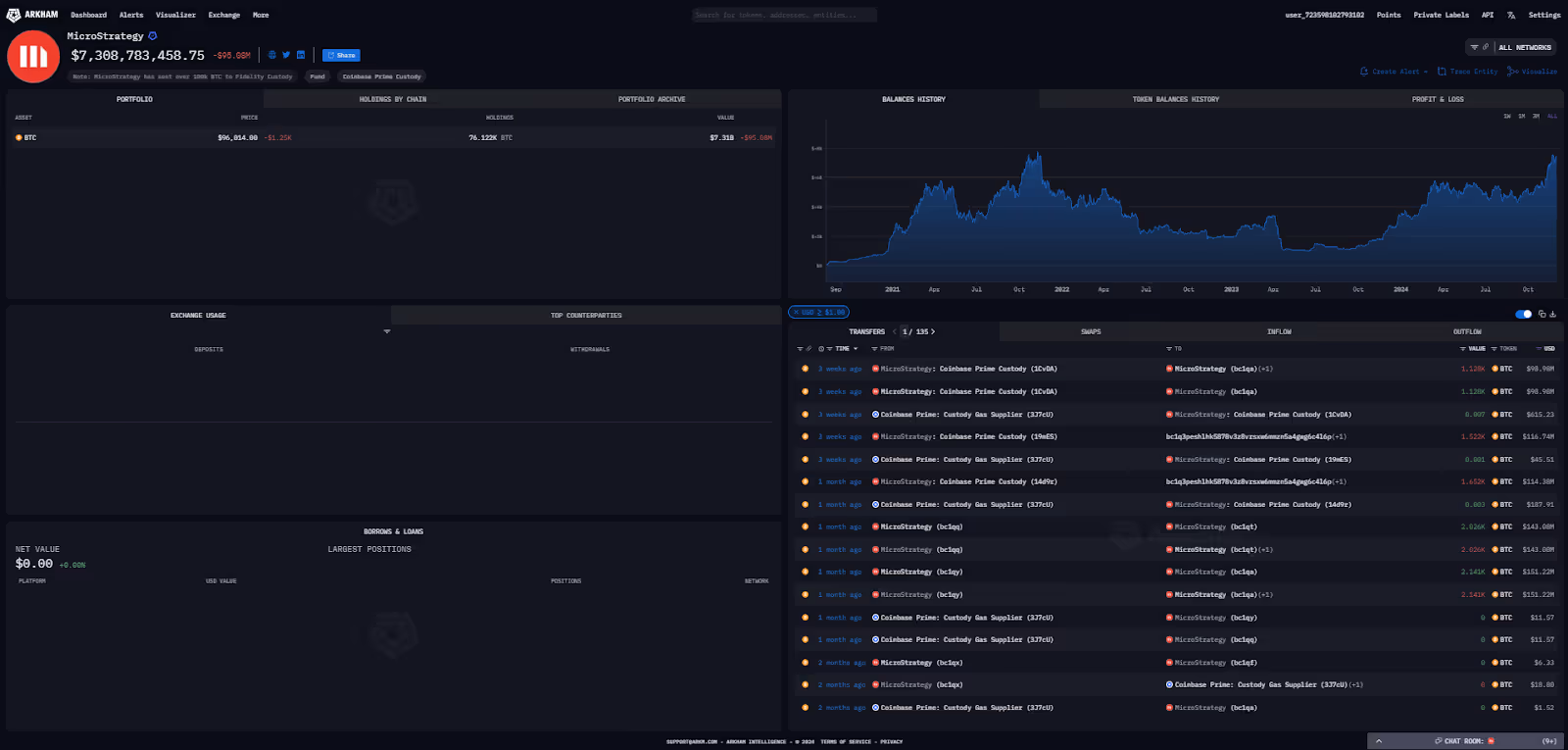Click the blue Share button
This screenshot has height=750, width=1568.
point(341,55)
